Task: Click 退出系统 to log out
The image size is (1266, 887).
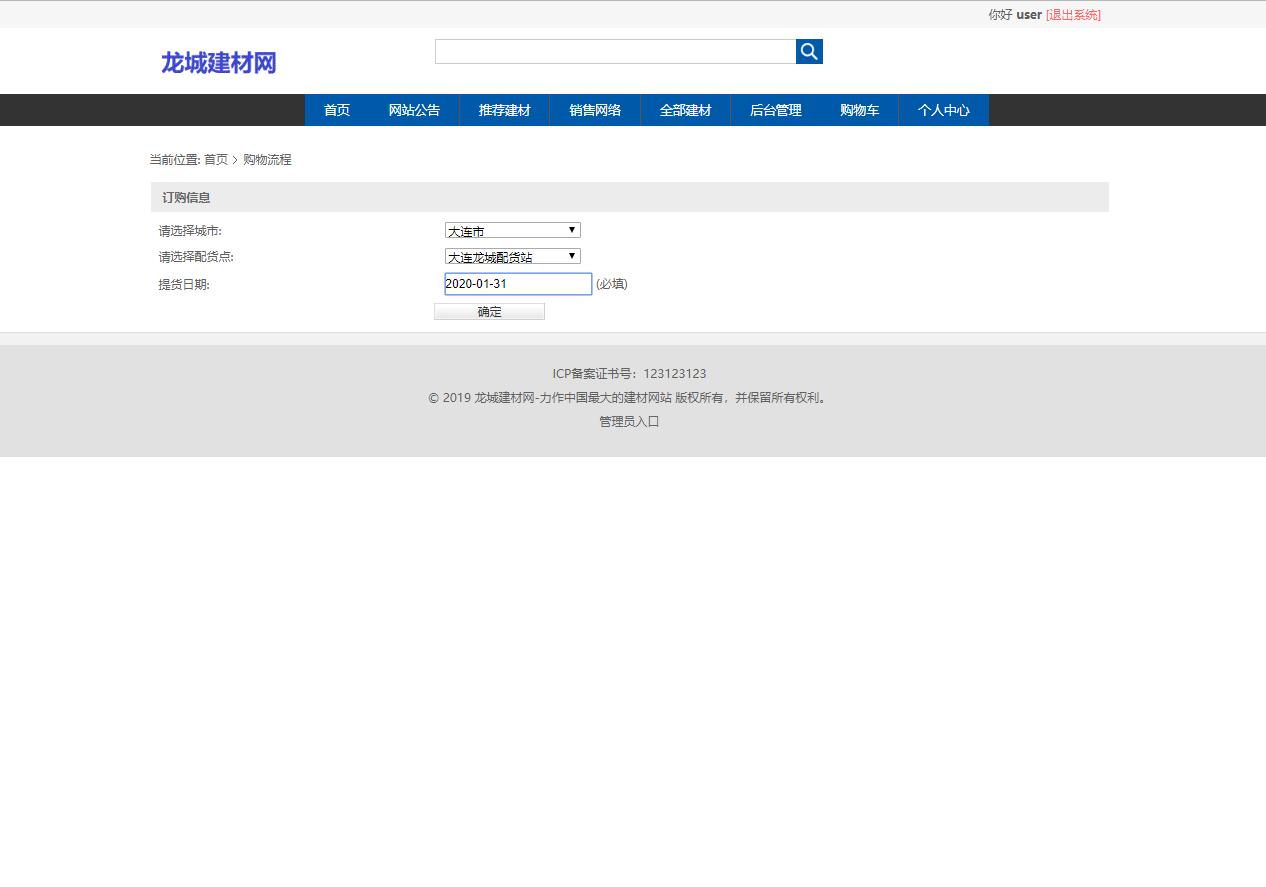Action: coord(1074,15)
